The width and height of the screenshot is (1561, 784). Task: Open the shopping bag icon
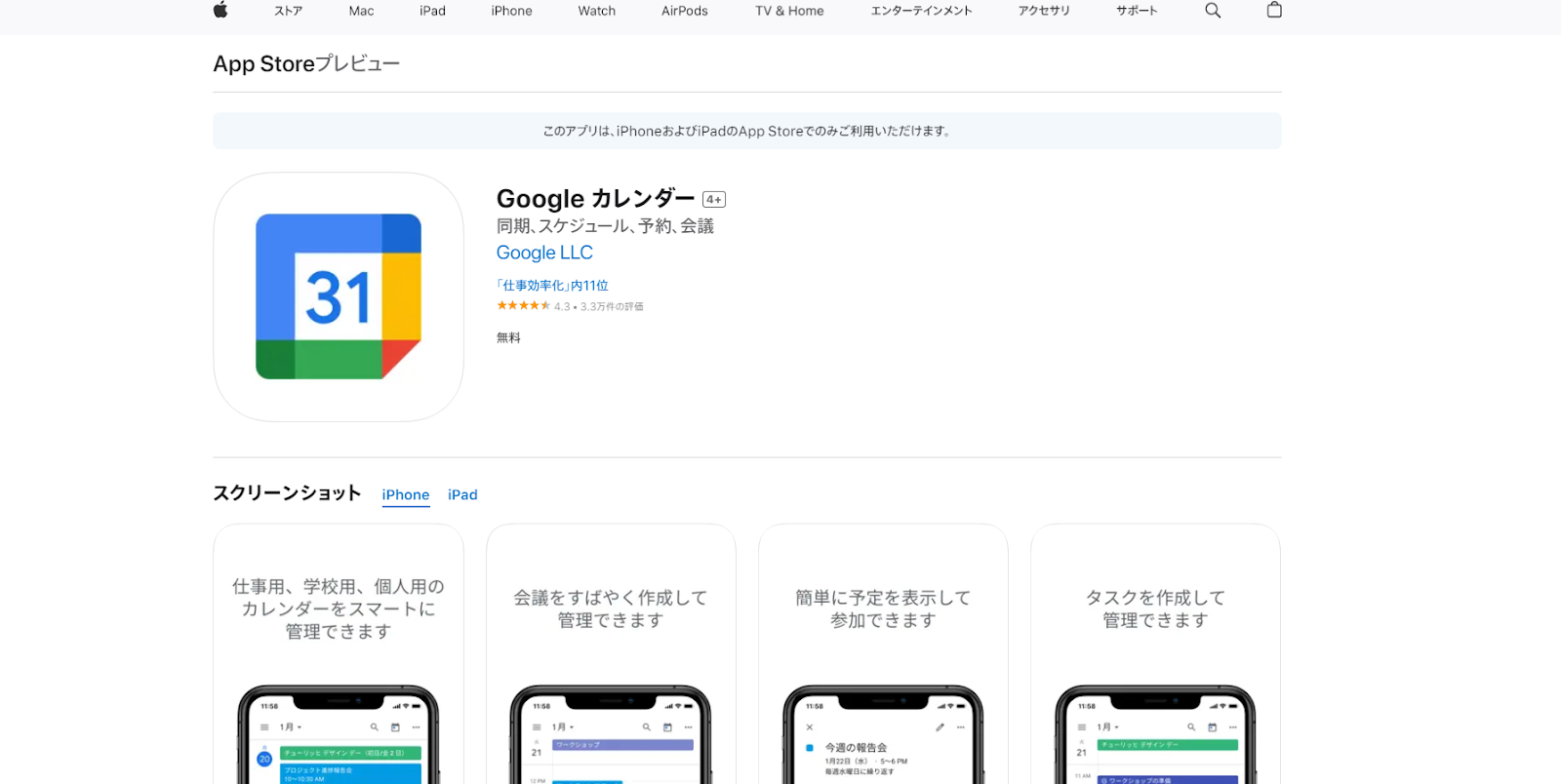(x=1274, y=10)
